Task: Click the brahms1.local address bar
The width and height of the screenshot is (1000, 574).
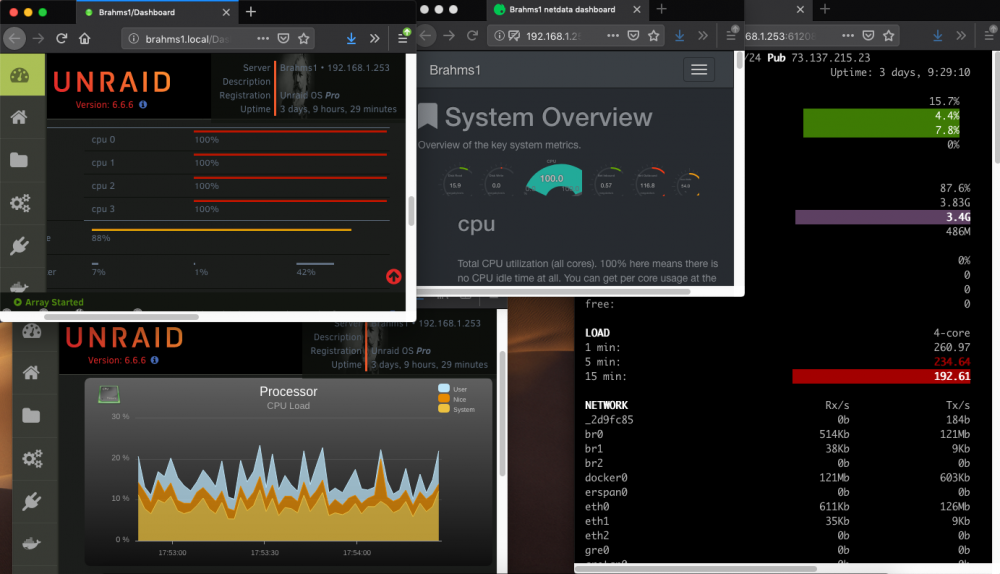Action: click(220, 39)
